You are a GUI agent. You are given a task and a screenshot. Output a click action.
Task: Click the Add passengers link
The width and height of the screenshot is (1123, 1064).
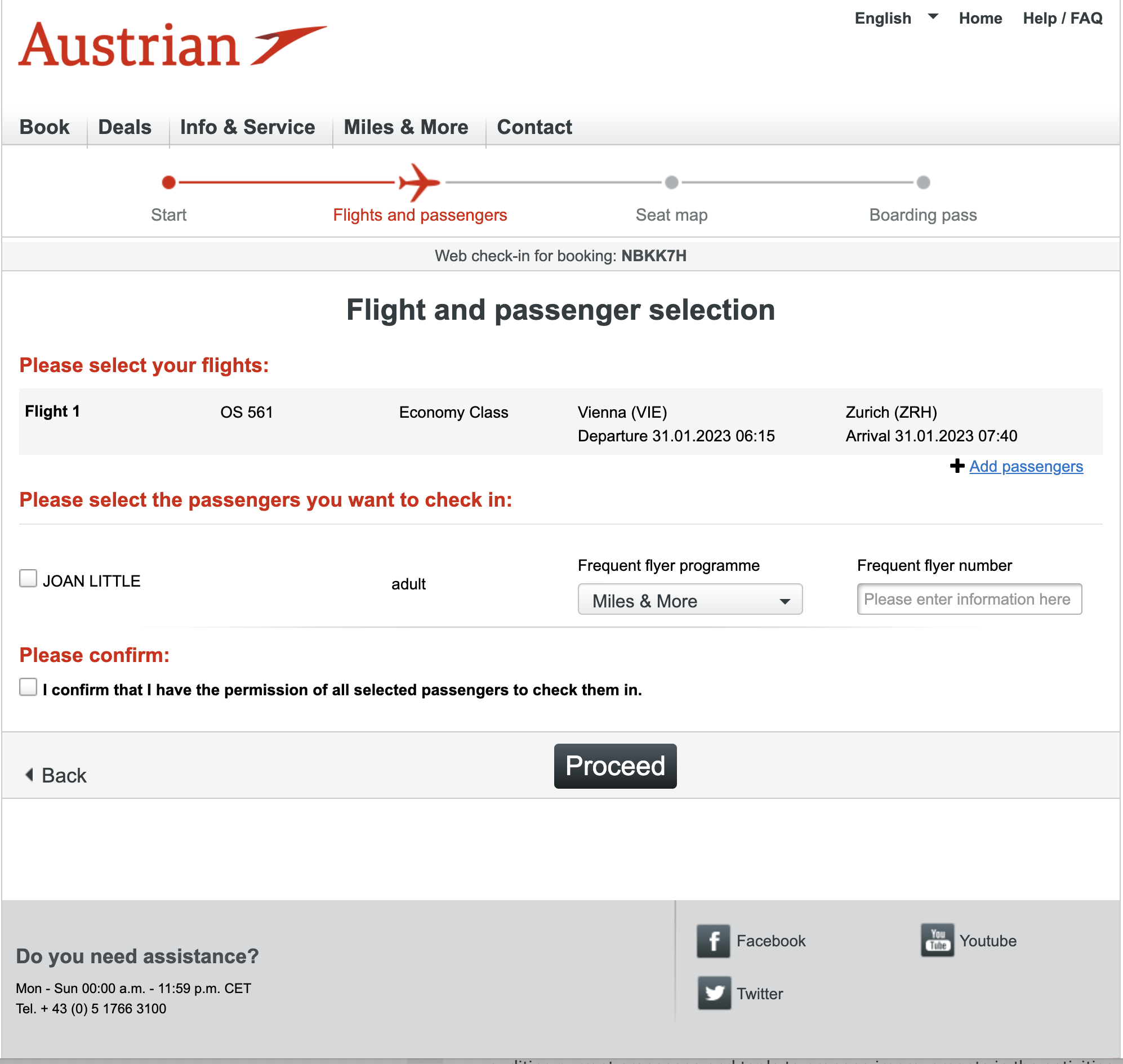coord(1026,466)
